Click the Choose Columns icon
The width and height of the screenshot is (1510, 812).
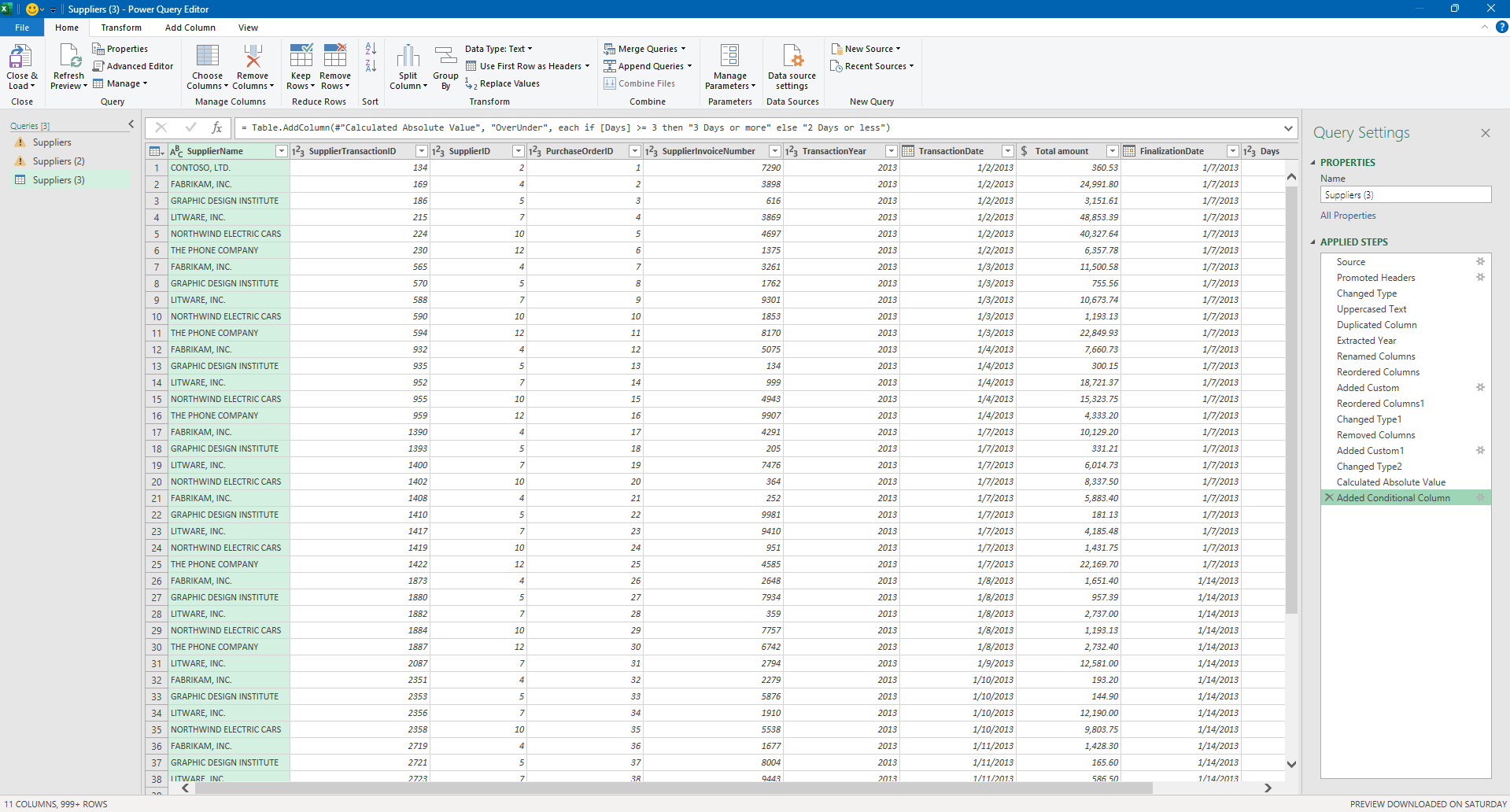point(208,57)
